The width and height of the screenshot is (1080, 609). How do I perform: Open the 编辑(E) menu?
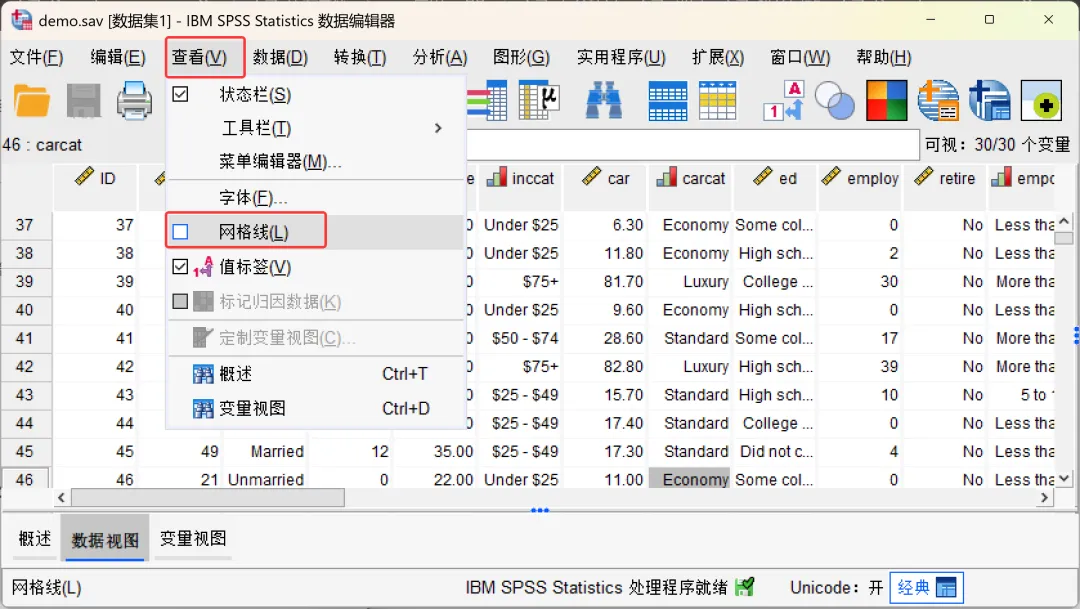(118, 57)
